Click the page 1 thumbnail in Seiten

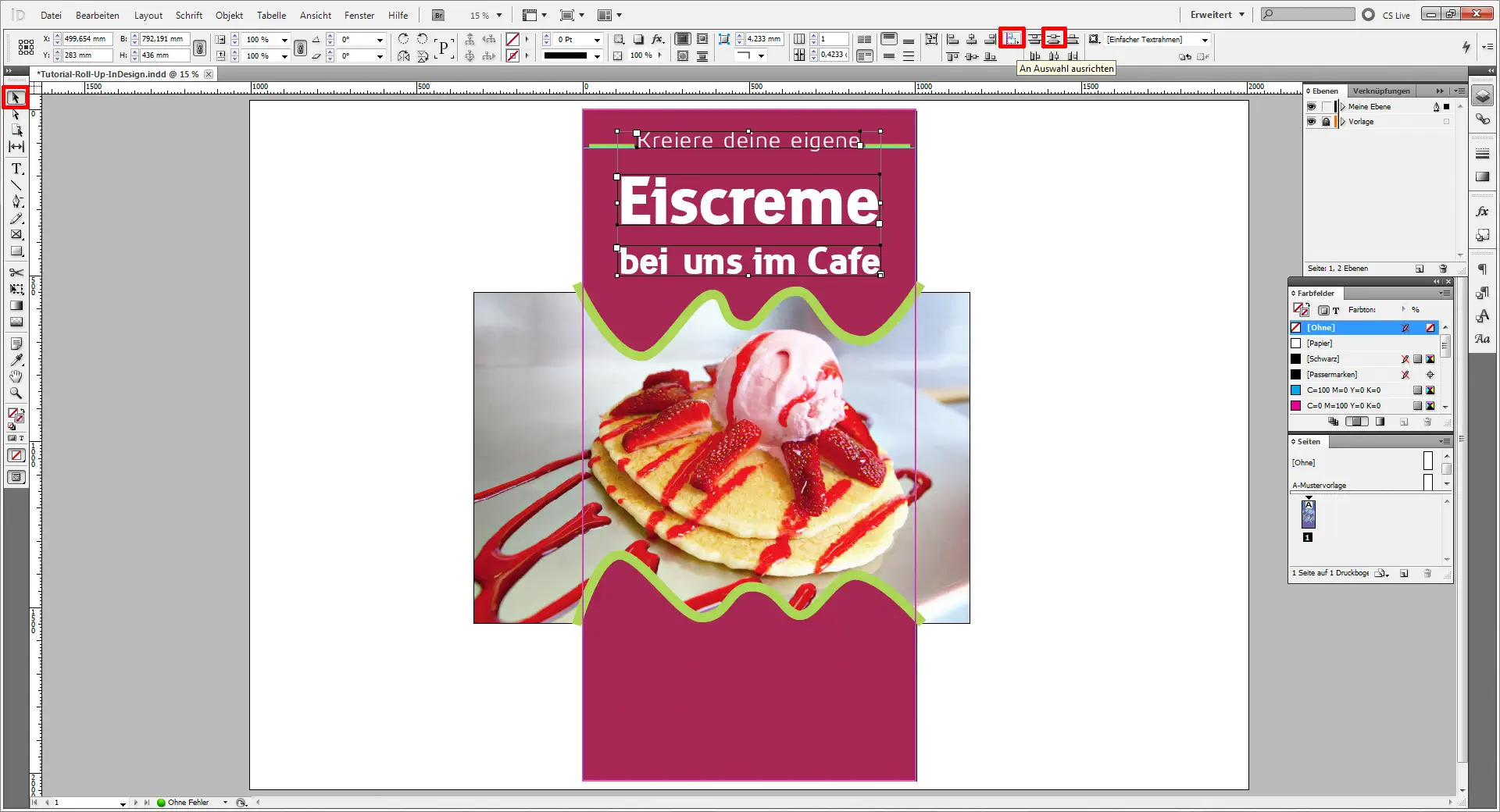pos(1307,515)
